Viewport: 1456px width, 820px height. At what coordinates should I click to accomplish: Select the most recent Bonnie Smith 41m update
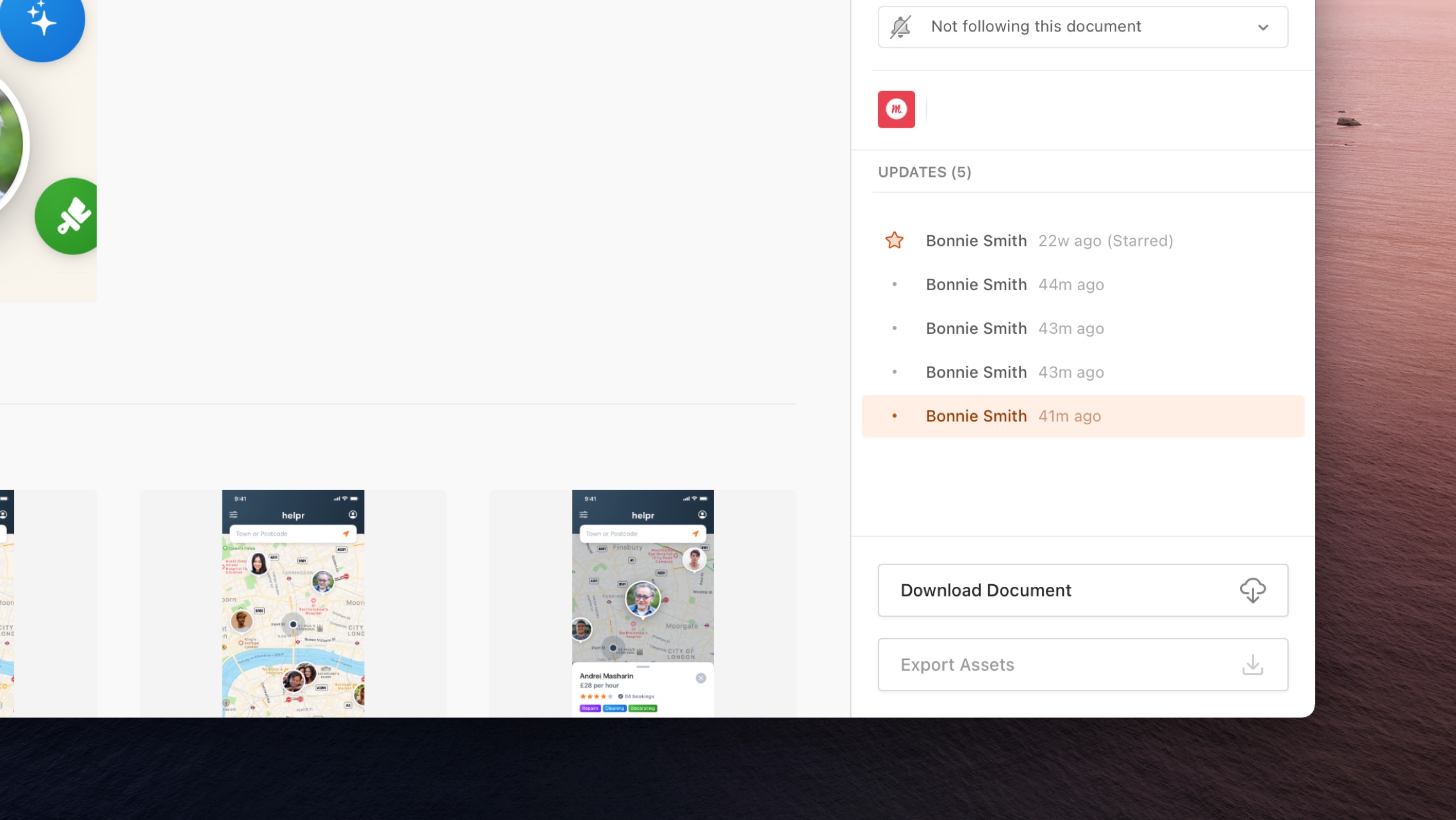tap(1083, 416)
